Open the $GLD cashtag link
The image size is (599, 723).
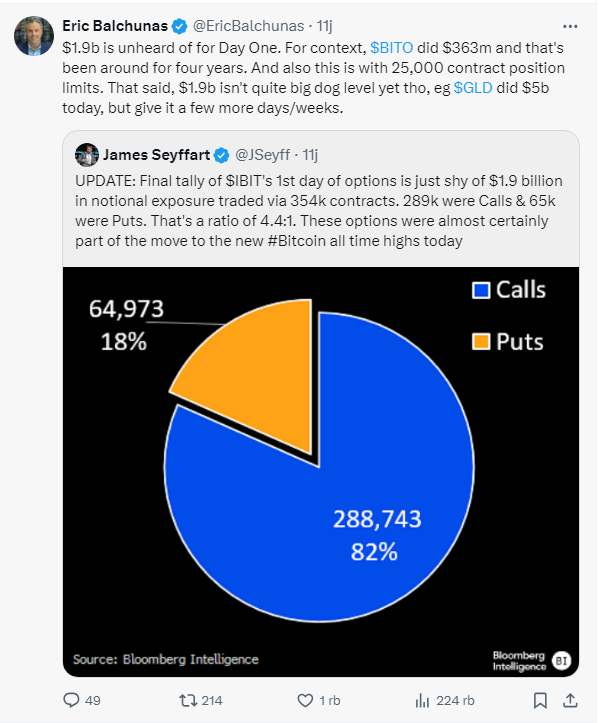pyautogui.click(x=473, y=88)
